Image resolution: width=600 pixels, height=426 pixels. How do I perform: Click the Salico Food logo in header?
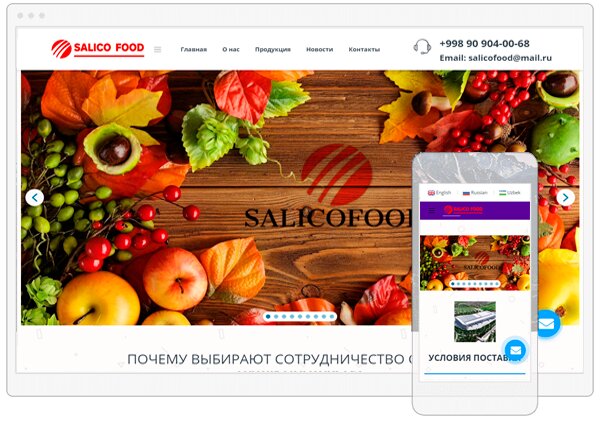pos(98,49)
